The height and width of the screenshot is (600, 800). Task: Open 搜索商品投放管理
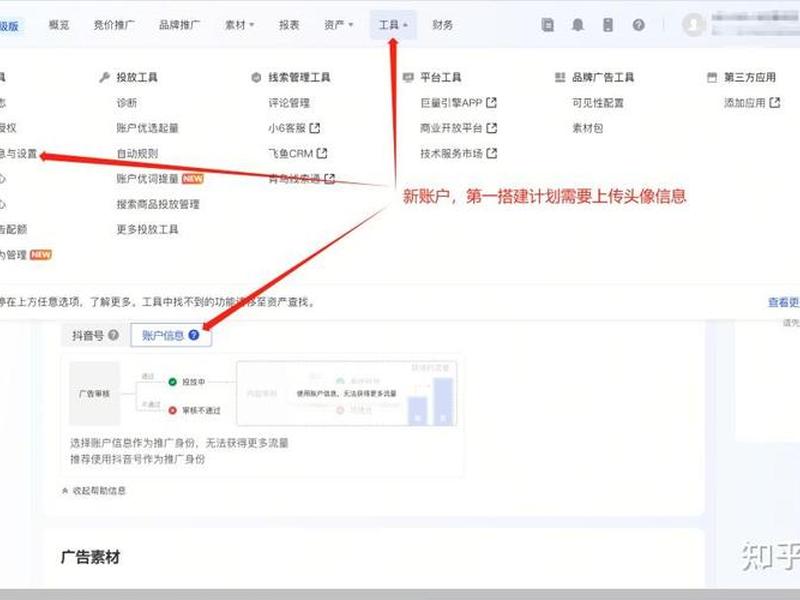point(158,204)
